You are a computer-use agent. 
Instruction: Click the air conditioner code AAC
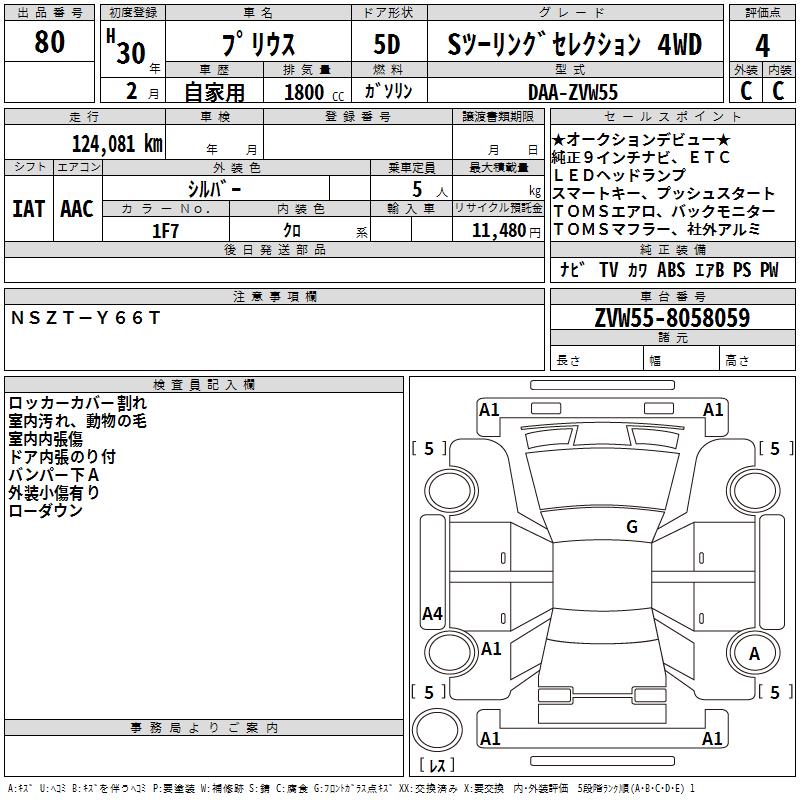[77, 209]
